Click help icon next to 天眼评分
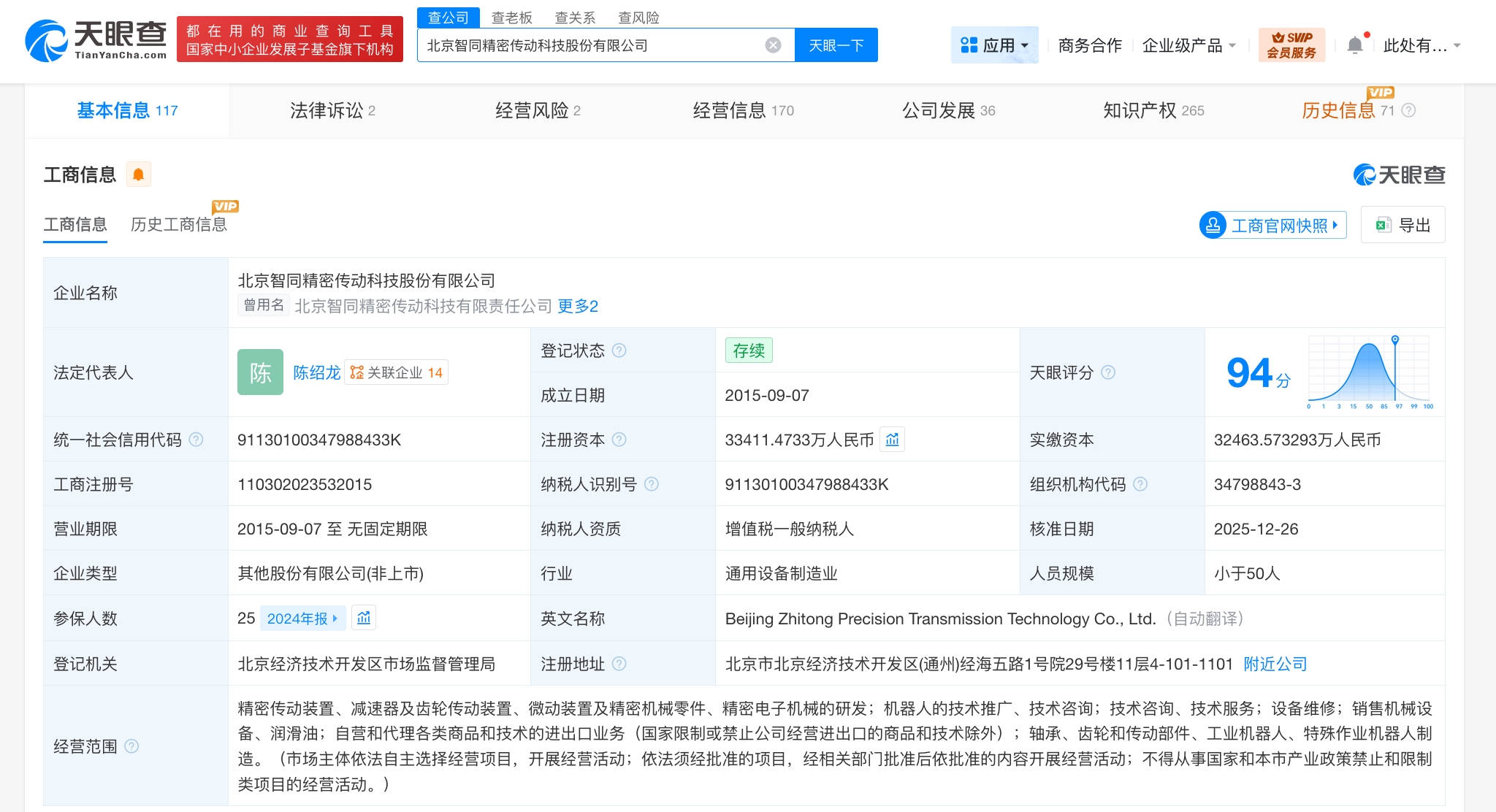 pyautogui.click(x=1108, y=372)
